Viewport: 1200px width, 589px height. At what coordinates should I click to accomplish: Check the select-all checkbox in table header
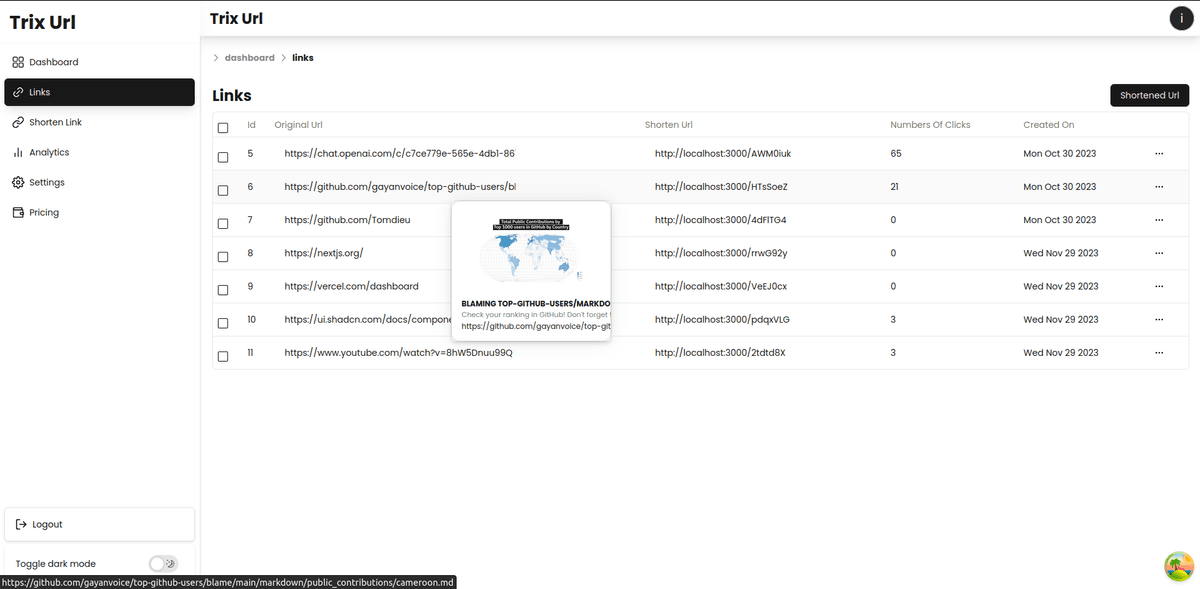[223, 127]
